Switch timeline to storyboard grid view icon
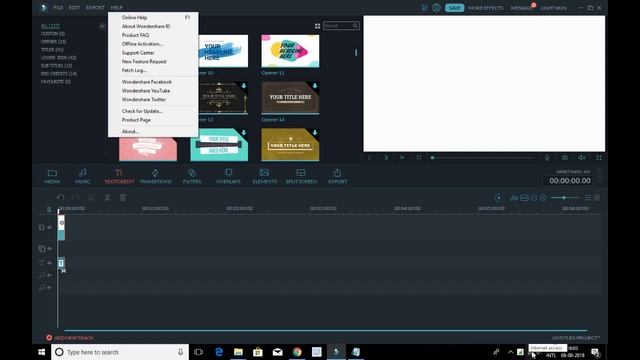The height and width of the screenshot is (360, 640). coord(597,198)
